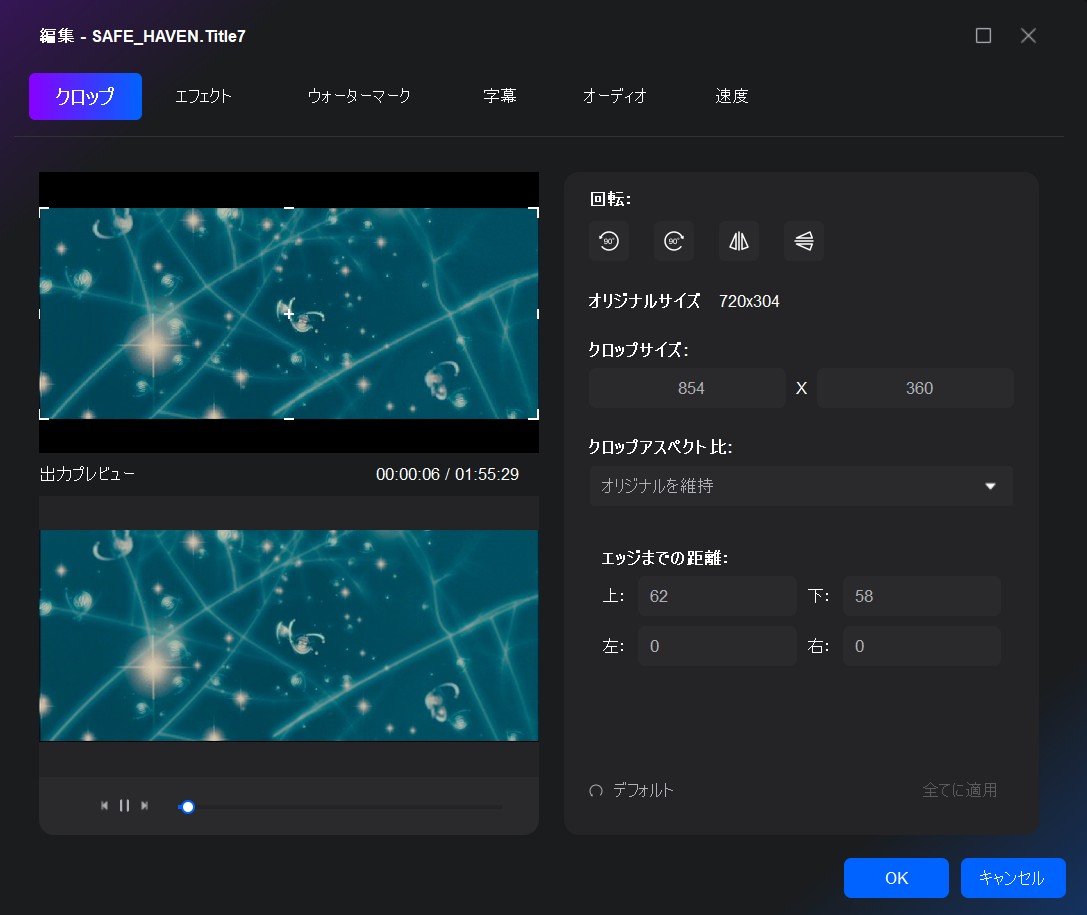Focus the 下 edge distance field
Screen dimensions: 1087x915
(921, 596)
